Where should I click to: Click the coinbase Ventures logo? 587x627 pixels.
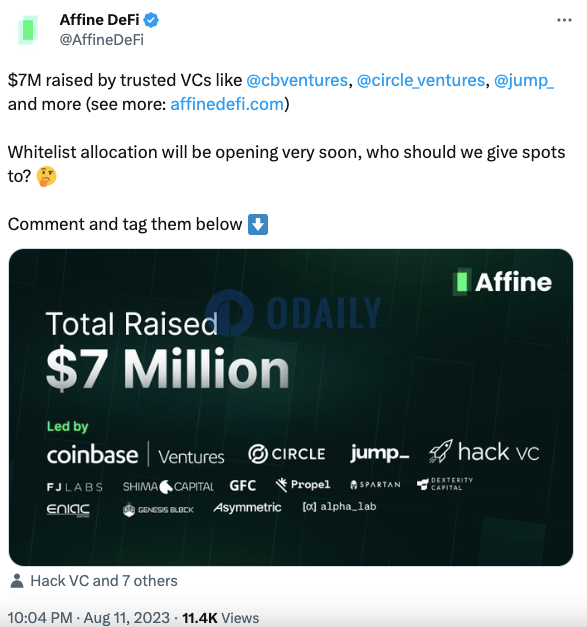136,455
